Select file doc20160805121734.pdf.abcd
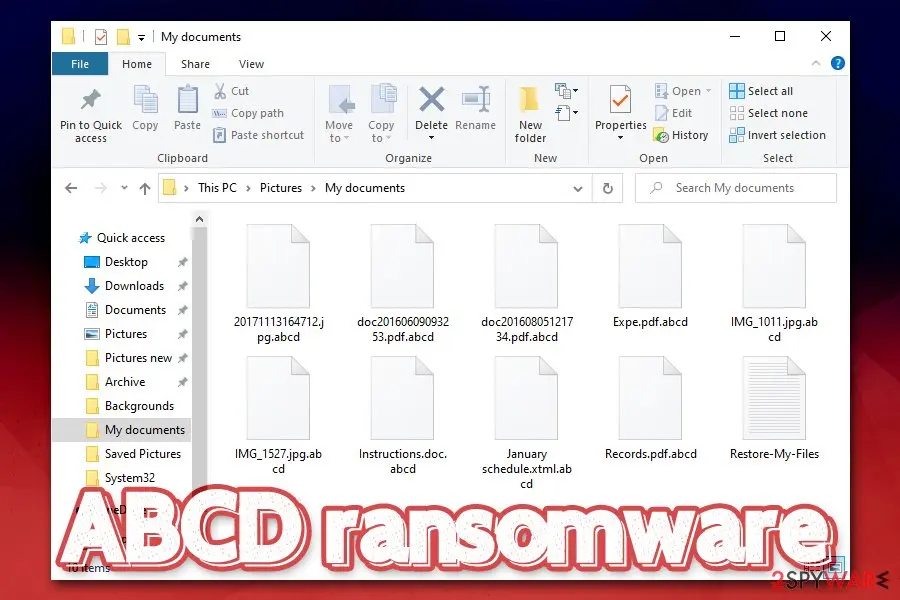This screenshot has height=600, width=900. click(x=526, y=284)
